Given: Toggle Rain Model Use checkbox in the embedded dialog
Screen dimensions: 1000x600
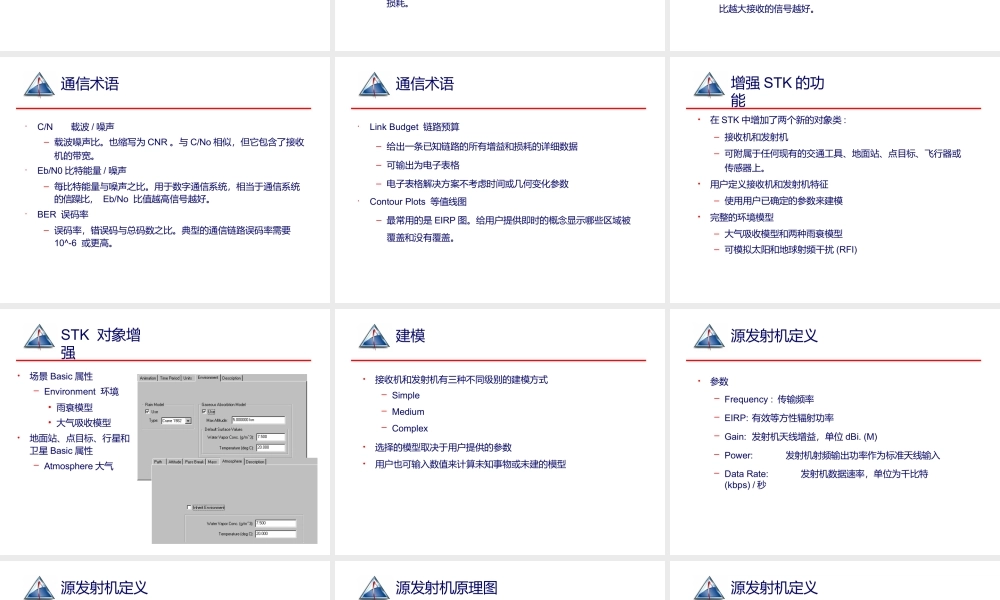Looking at the screenshot, I should click(147, 411).
